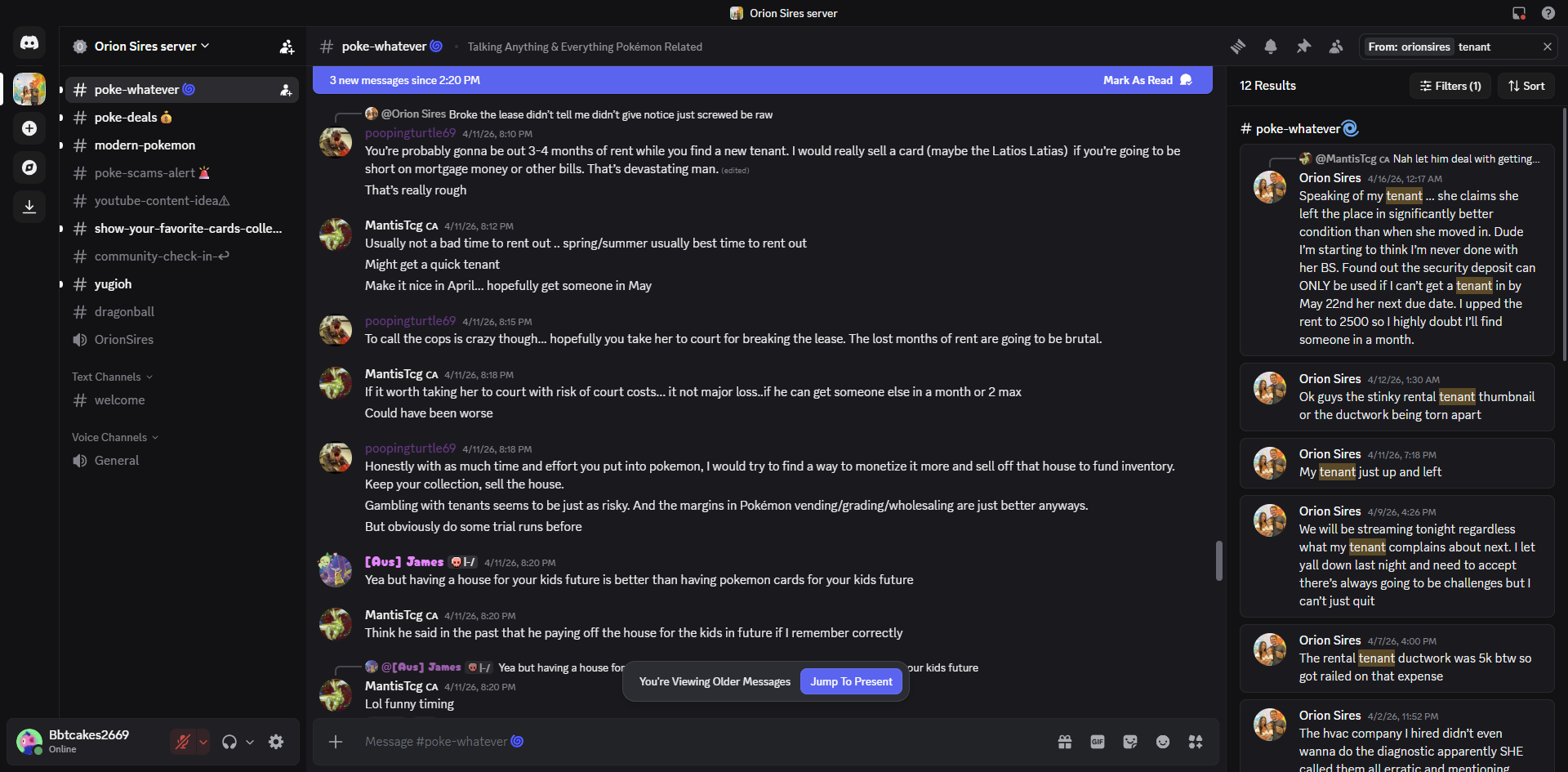The image size is (1568, 772).
Task: Open the dragonball channel
Action: pyautogui.click(x=181, y=312)
